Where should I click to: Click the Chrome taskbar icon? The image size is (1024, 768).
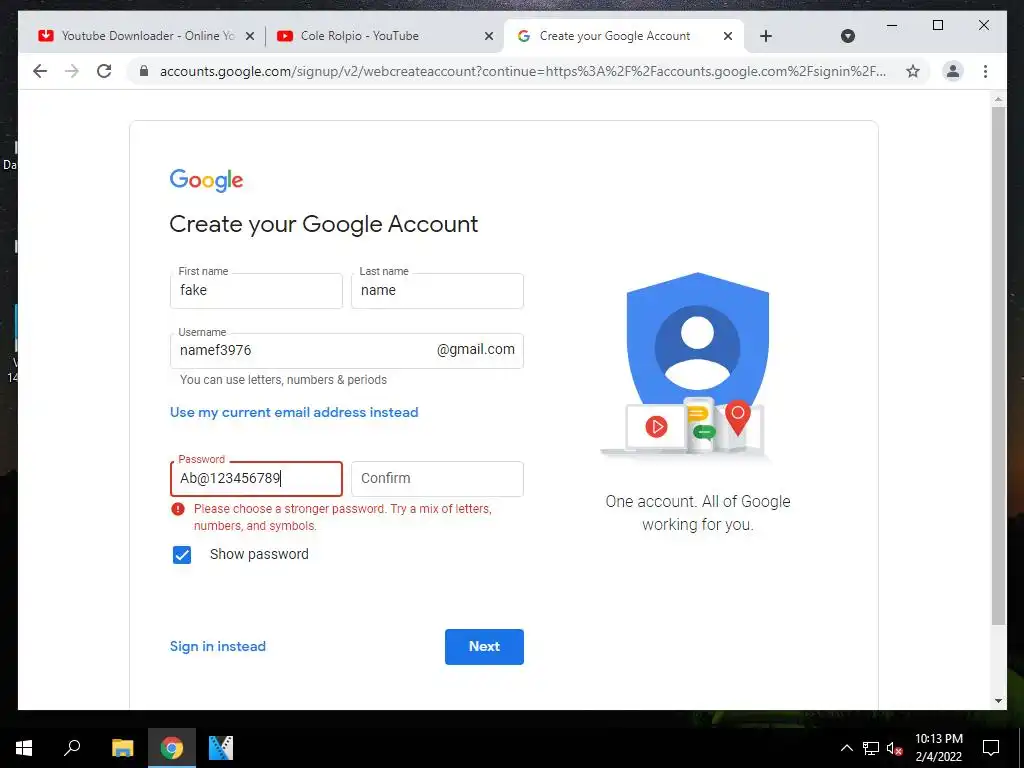pyautogui.click(x=172, y=748)
